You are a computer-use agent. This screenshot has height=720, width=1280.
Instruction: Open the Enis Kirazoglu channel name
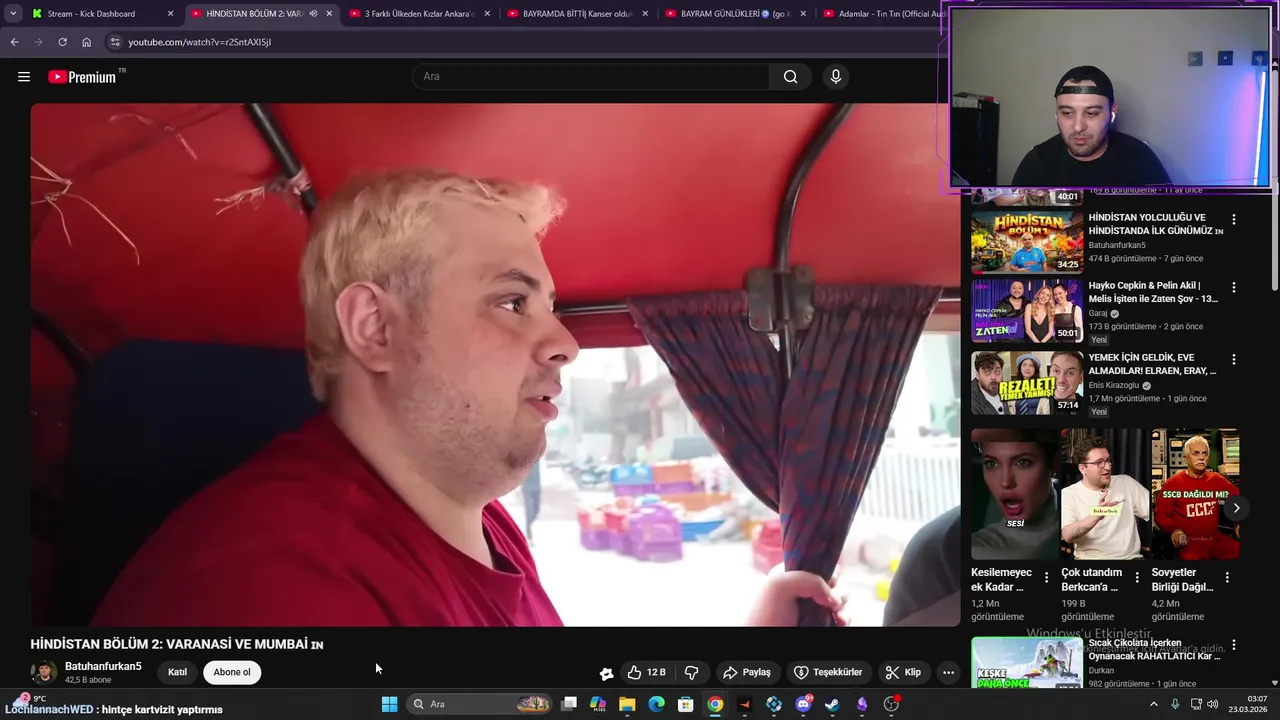coord(1114,385)
